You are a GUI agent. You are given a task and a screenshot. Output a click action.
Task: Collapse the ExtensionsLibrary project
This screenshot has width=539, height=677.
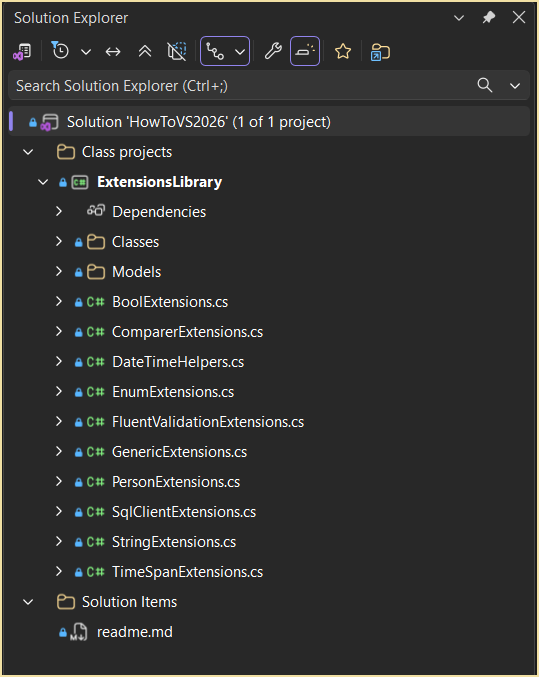click(x=43, y=182)
